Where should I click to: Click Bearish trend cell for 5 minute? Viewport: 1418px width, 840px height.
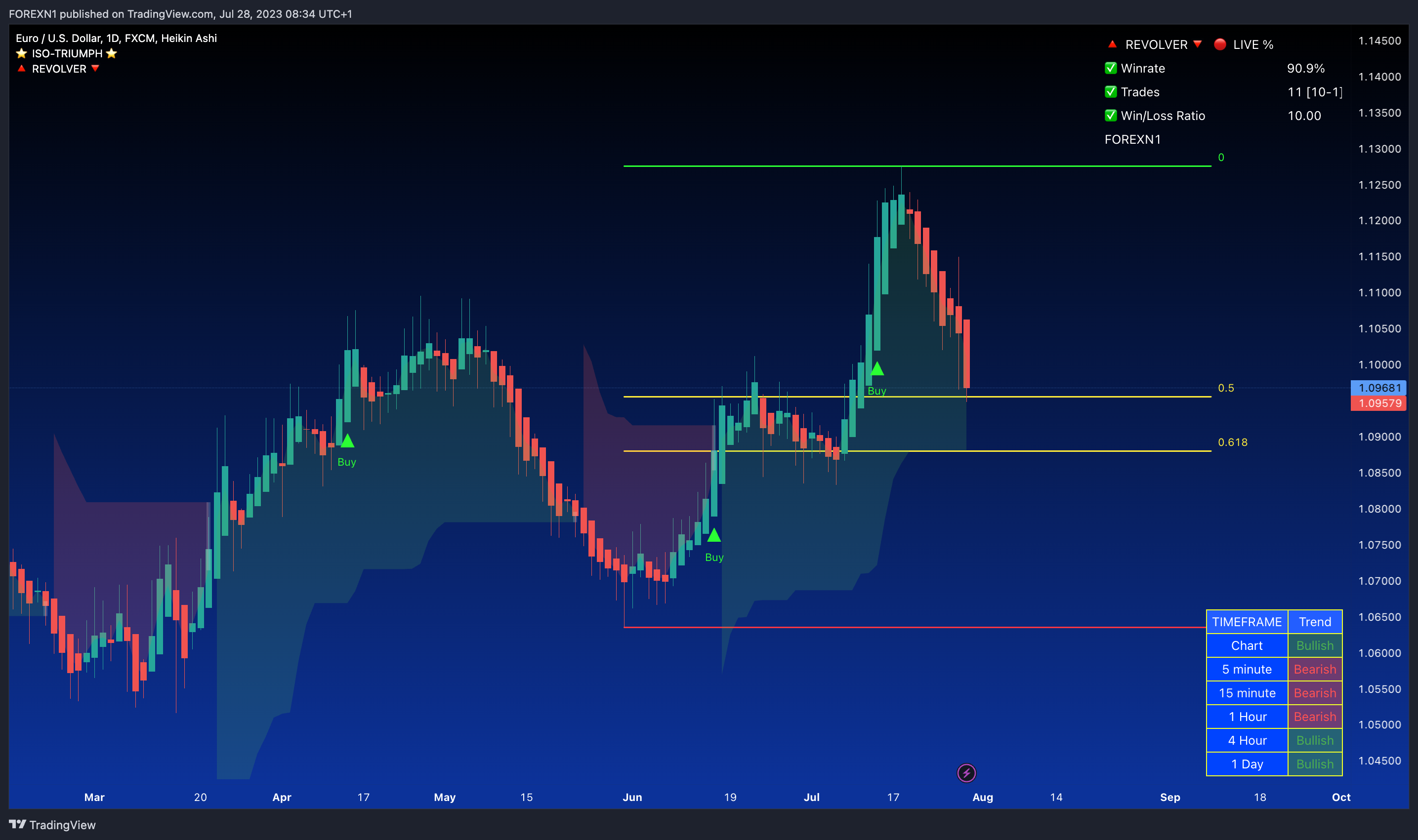click(1315, 669)
